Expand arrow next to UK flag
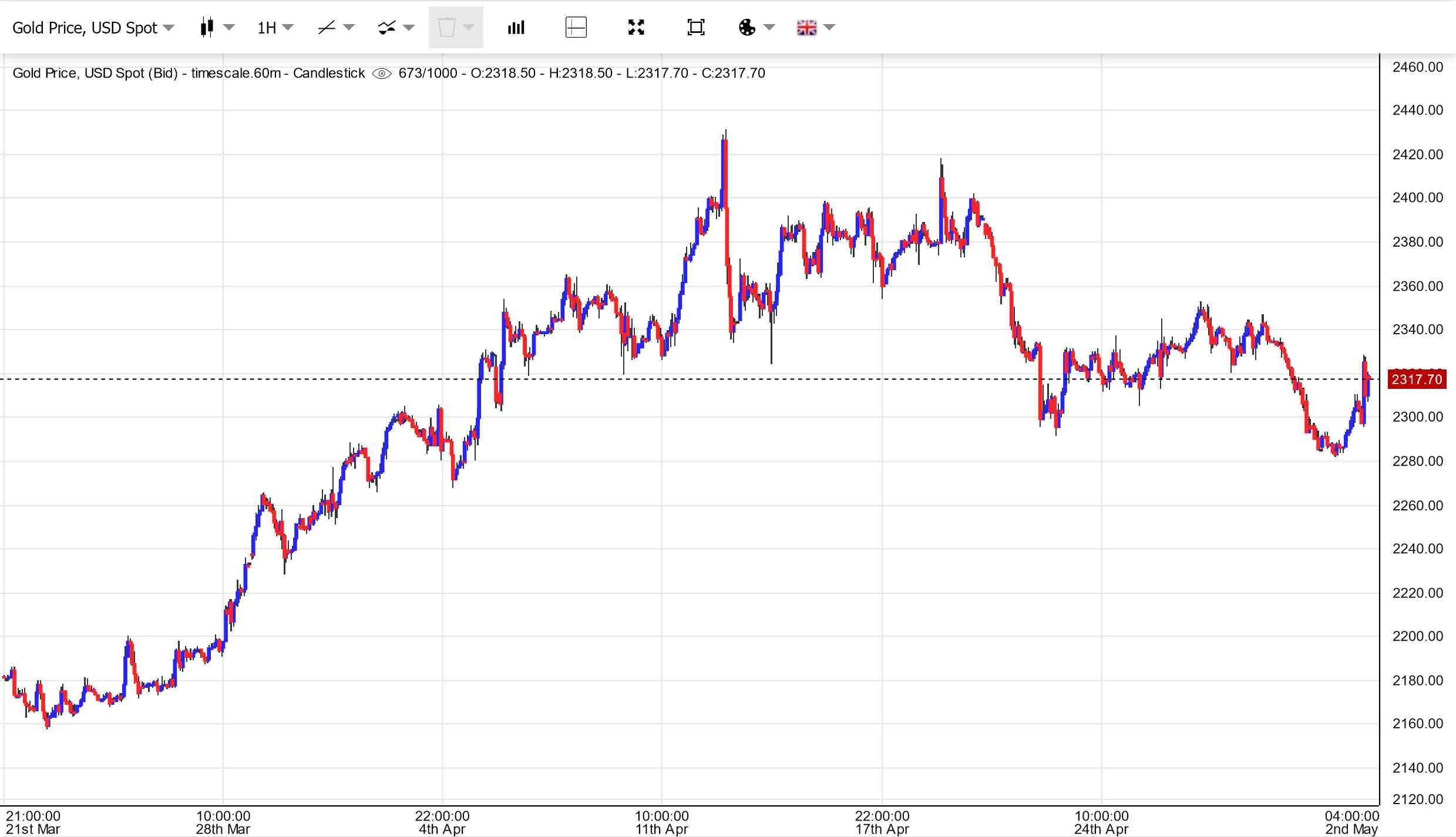Viewport: 1456px width, 837px height. [829, 28]
